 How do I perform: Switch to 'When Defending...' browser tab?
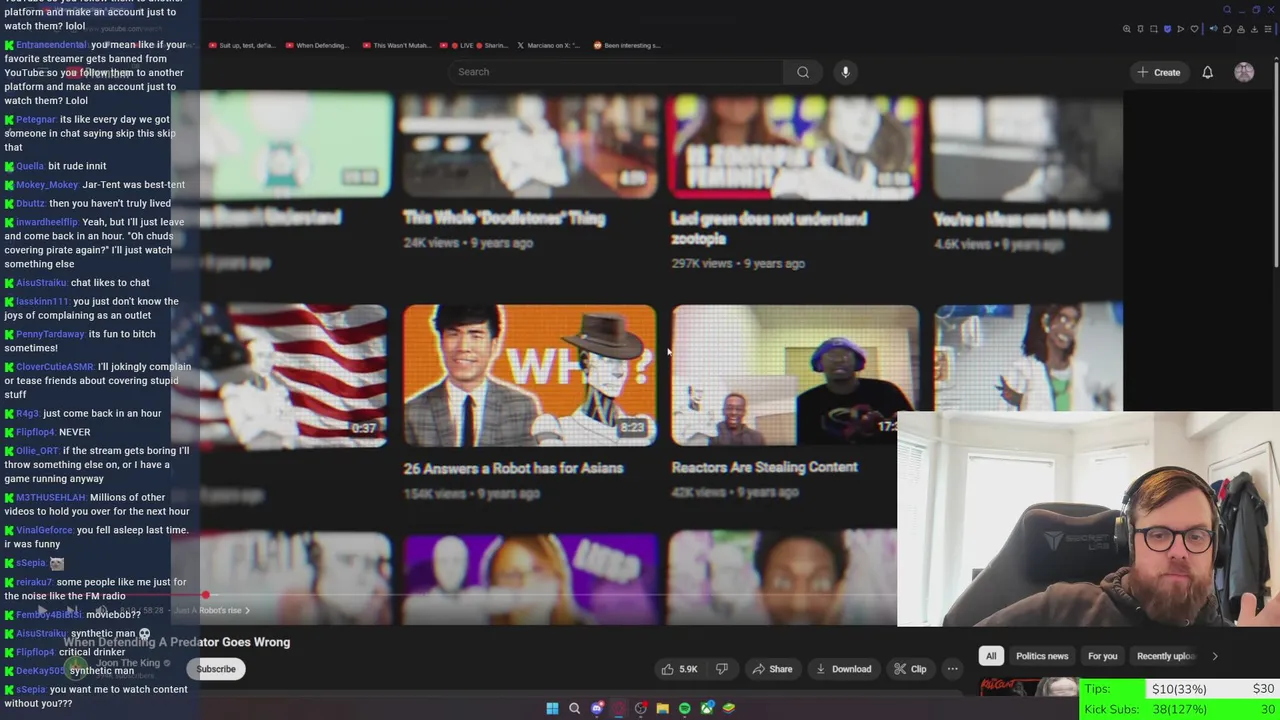(x=318, y=45)
